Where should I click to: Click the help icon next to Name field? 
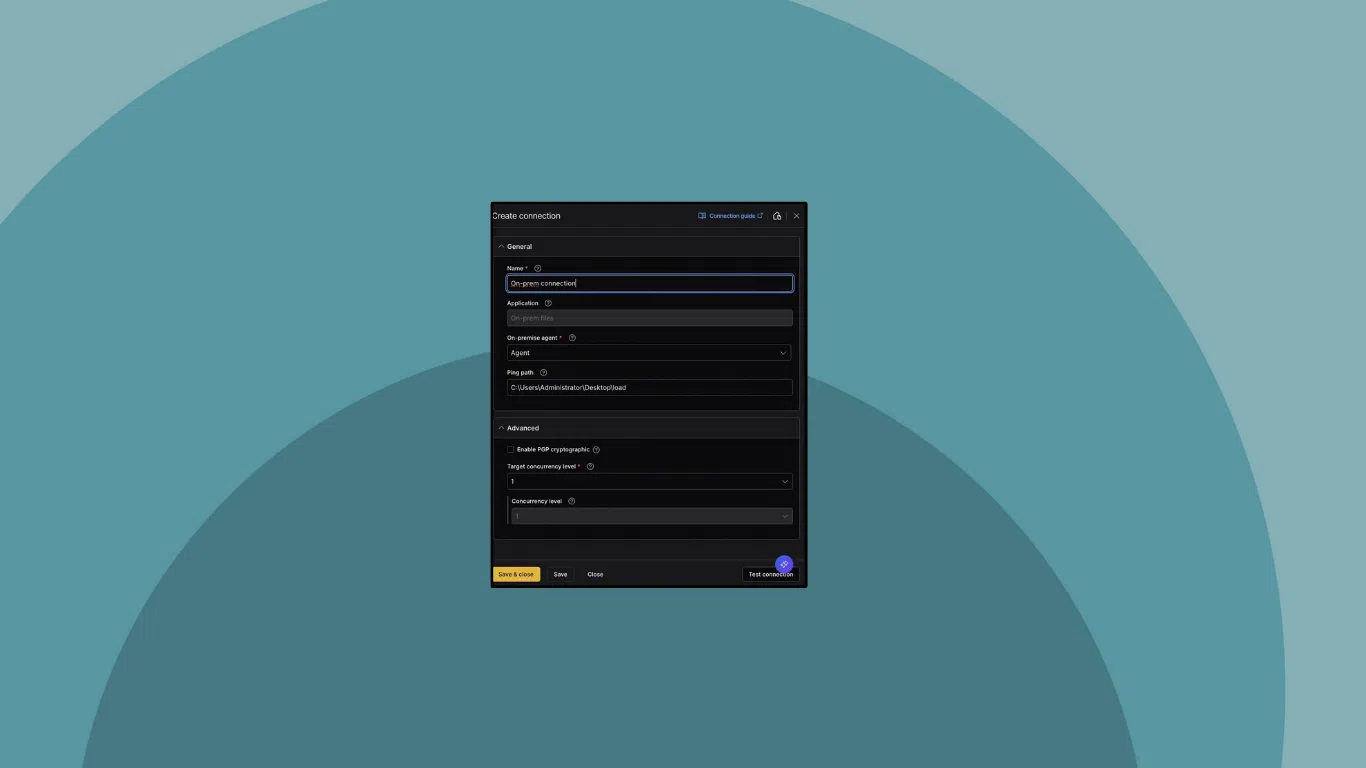click(537, 268)
